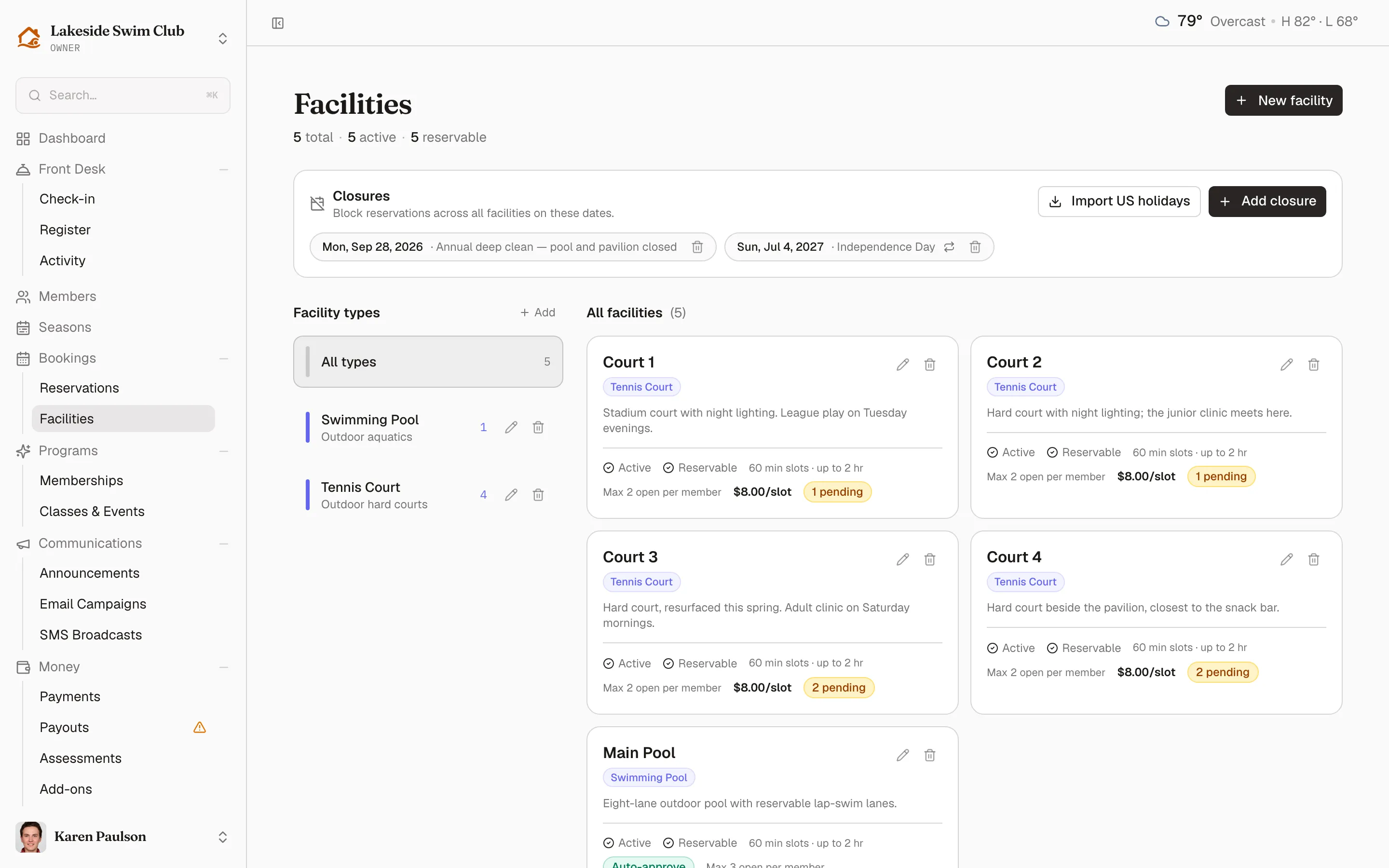Edit Court 2 with pencil icon
1389x868 pixels.
[x=1287, y=365]
